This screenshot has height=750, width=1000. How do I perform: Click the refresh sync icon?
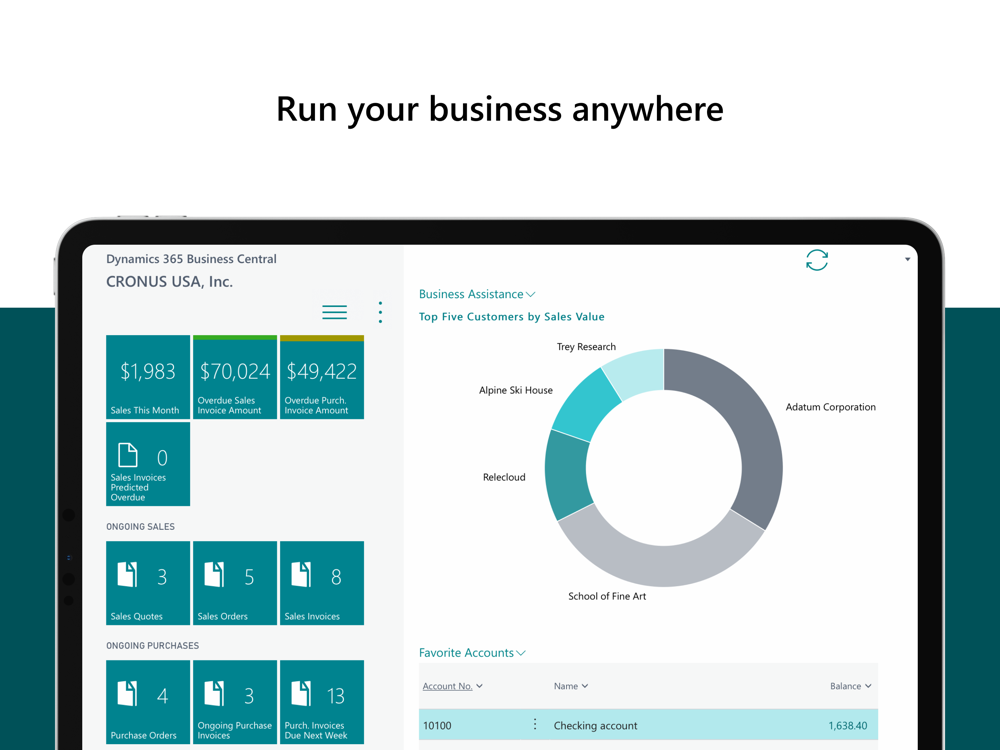pos(816,260)
